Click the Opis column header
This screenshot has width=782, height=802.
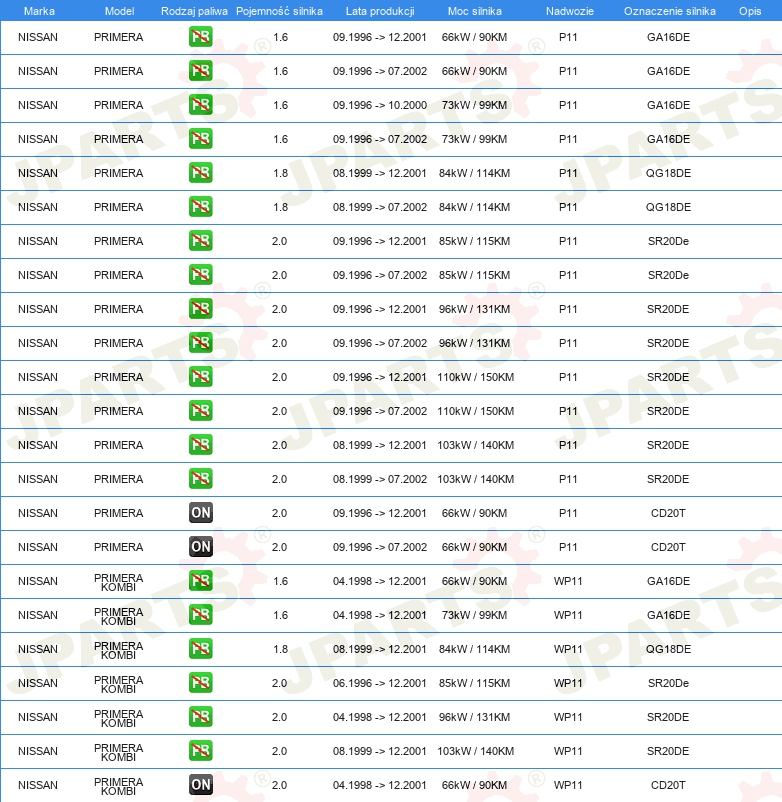[x=750, y=11]
